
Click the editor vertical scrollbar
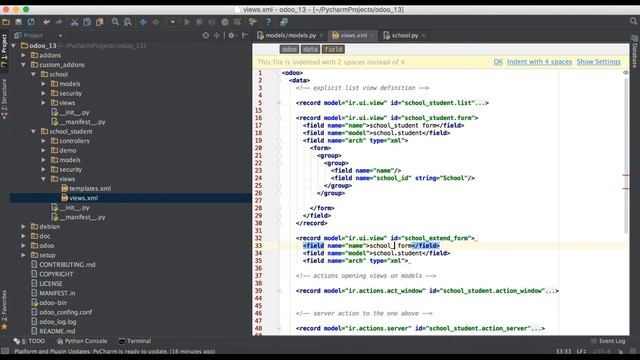point(626,155)
